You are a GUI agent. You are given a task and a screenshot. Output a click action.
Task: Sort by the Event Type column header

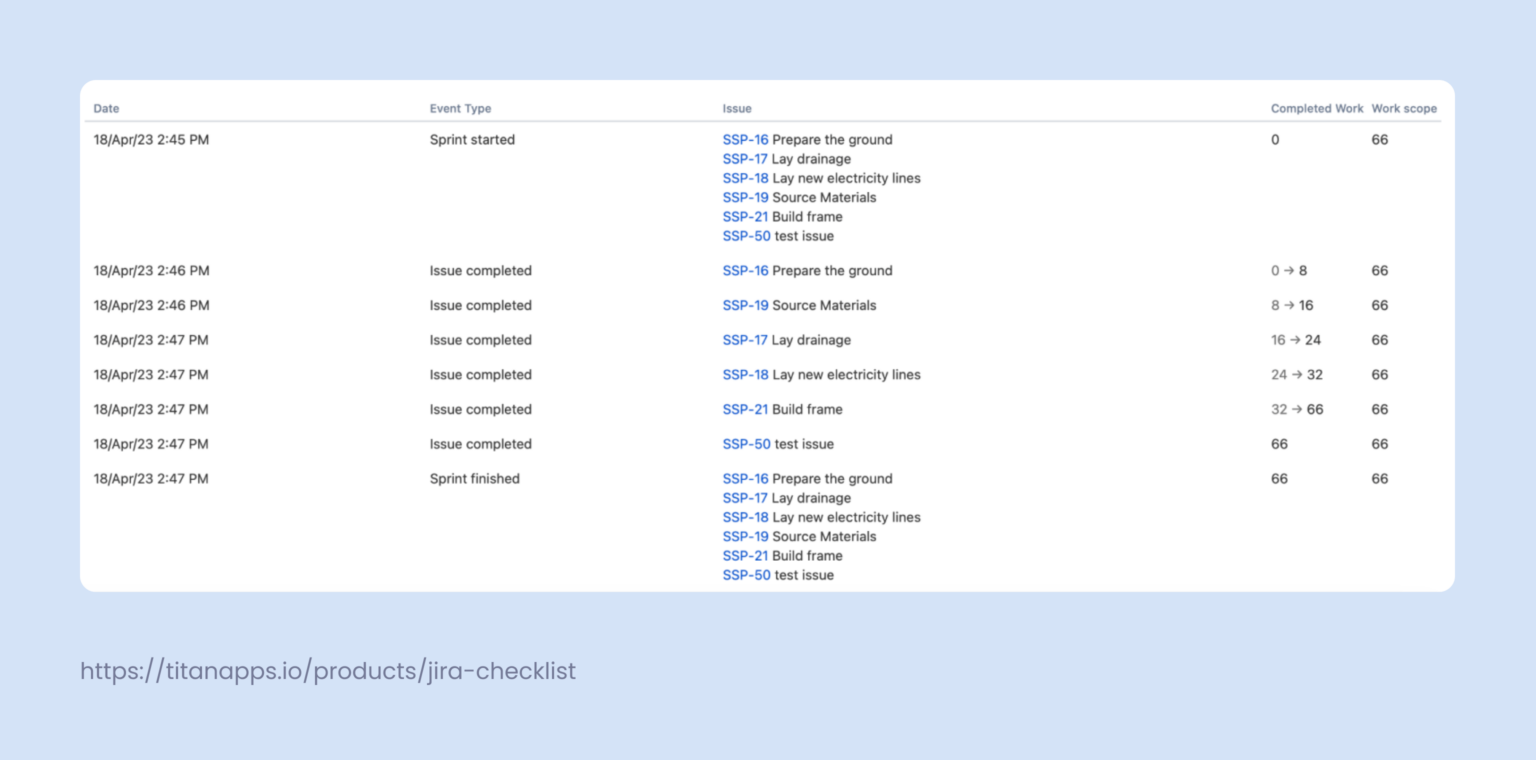(x=460, y=108)
